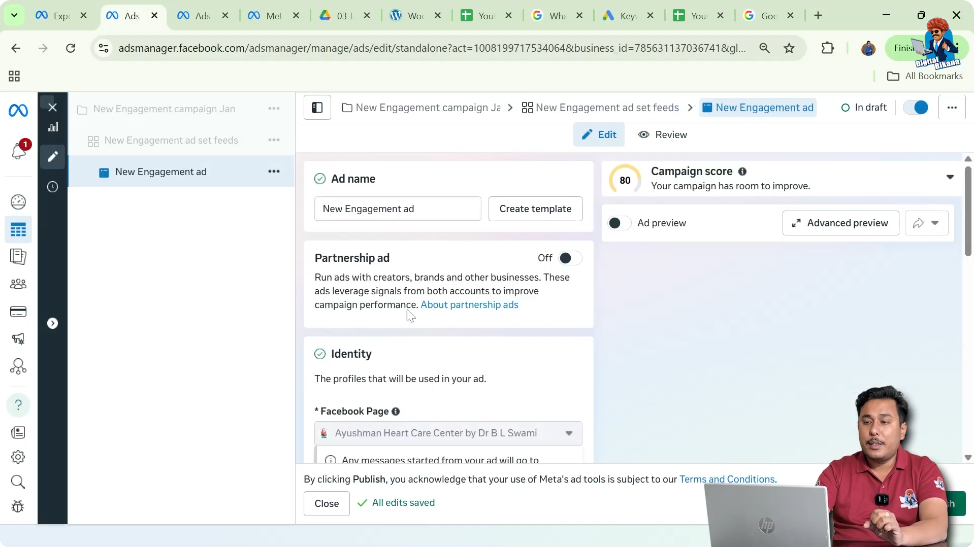Click the Campaign score info icon
This screenshot has height=547, width=976.
click(742, 171)
